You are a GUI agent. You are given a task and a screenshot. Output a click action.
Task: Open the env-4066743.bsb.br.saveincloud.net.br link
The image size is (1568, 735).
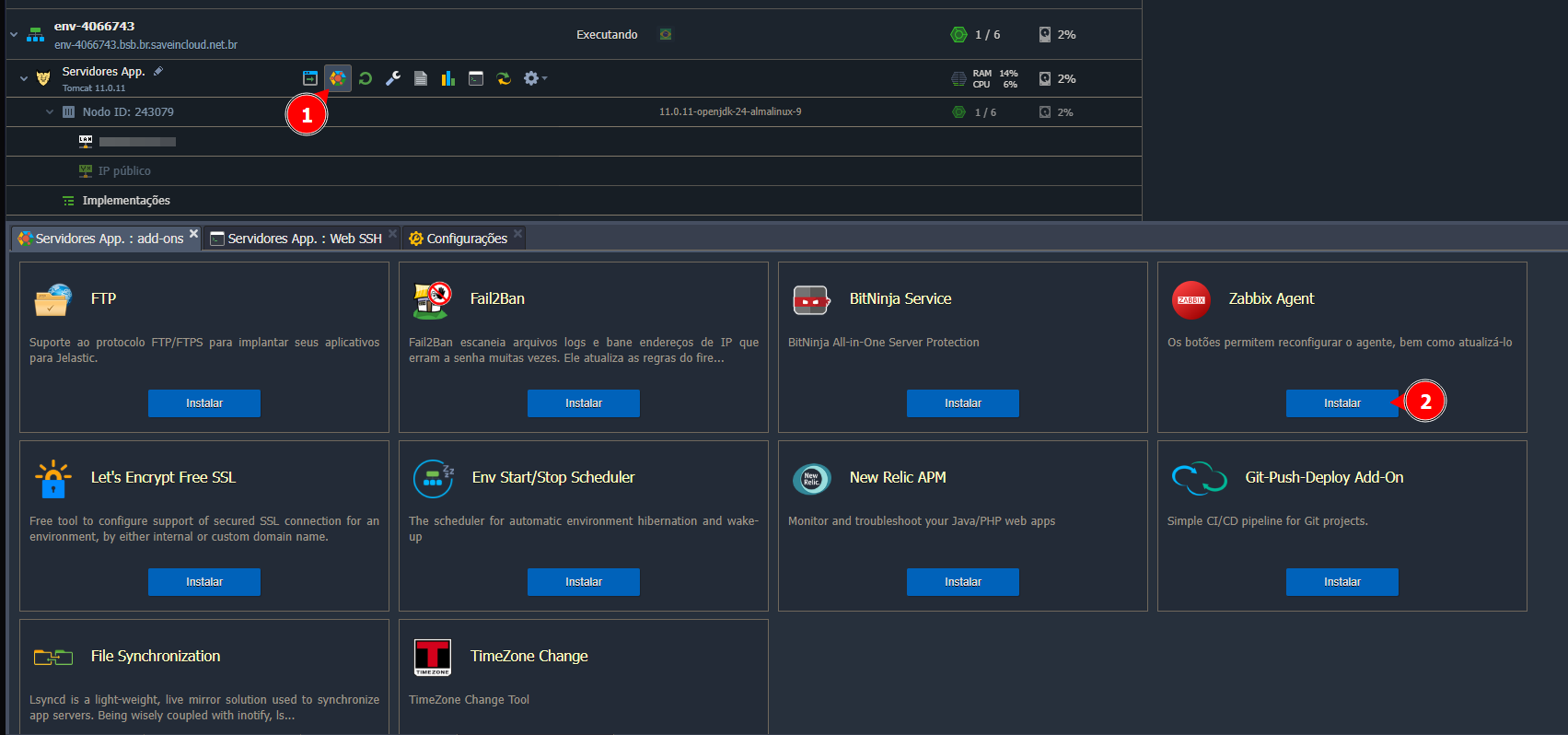[145, 45]
